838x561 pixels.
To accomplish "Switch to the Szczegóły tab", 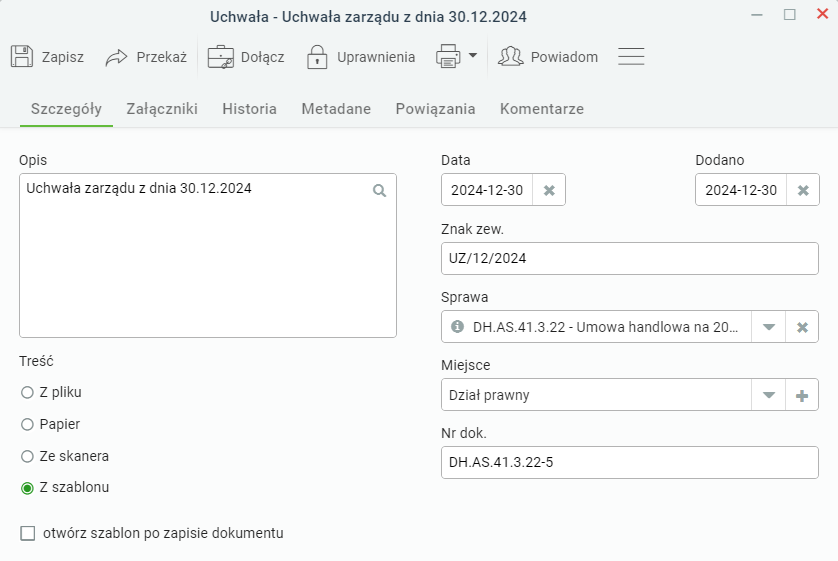I will point(66,109).
